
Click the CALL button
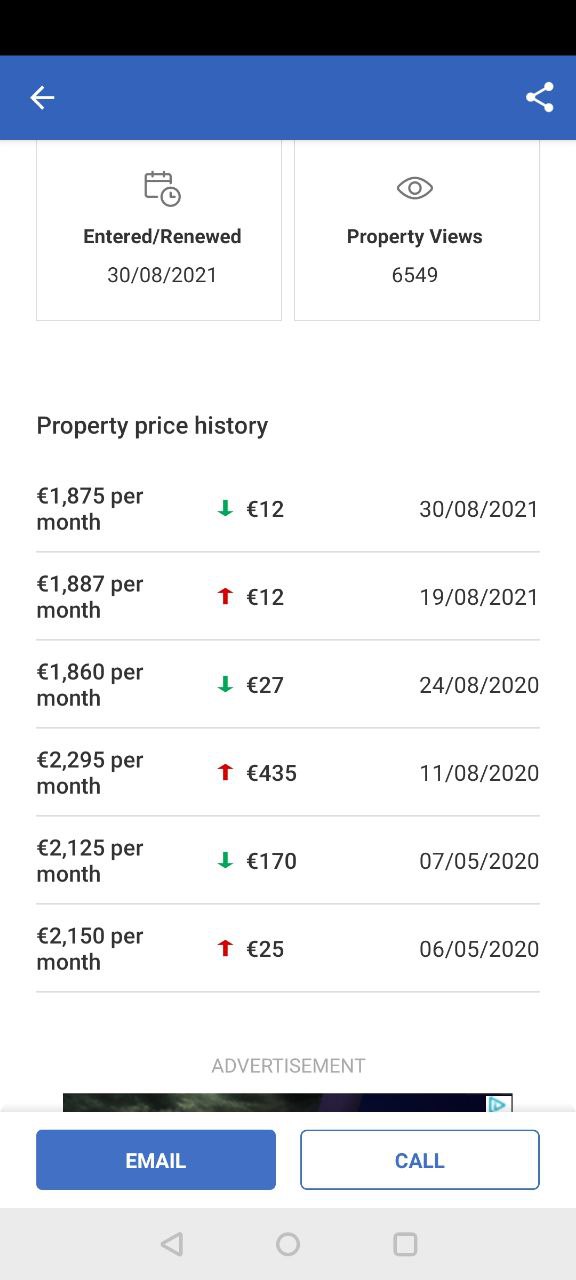coord(420,1160)
